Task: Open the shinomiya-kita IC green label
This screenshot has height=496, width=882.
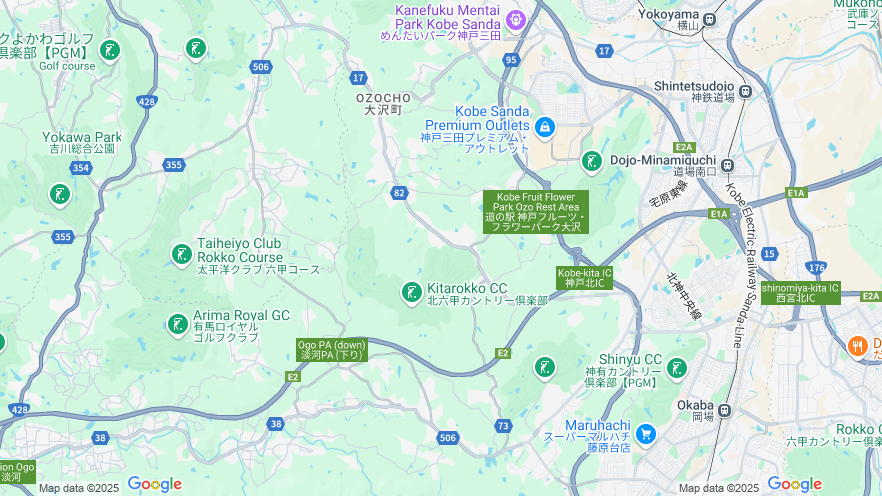Action: tap(800, 293)
